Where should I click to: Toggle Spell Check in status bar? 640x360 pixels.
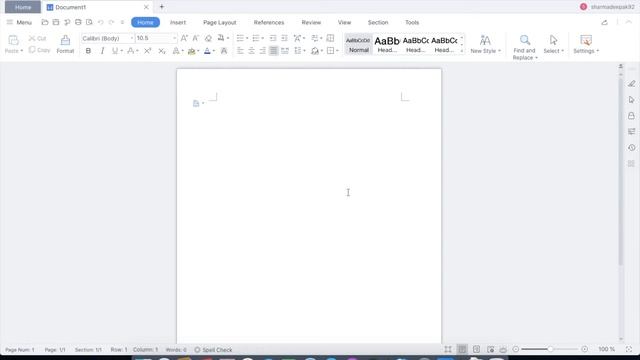pyautogui.click(x=213, y=350)
